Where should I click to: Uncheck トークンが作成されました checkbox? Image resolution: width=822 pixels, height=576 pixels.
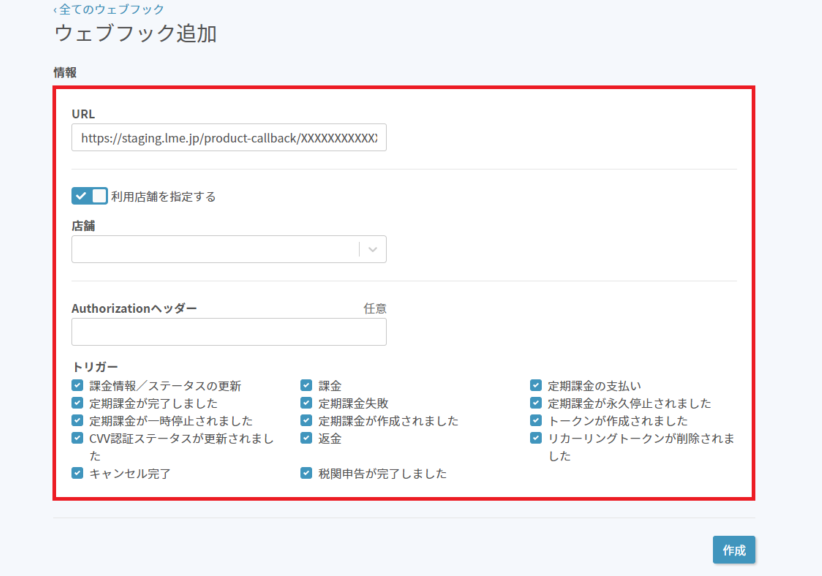coord(536,421)
